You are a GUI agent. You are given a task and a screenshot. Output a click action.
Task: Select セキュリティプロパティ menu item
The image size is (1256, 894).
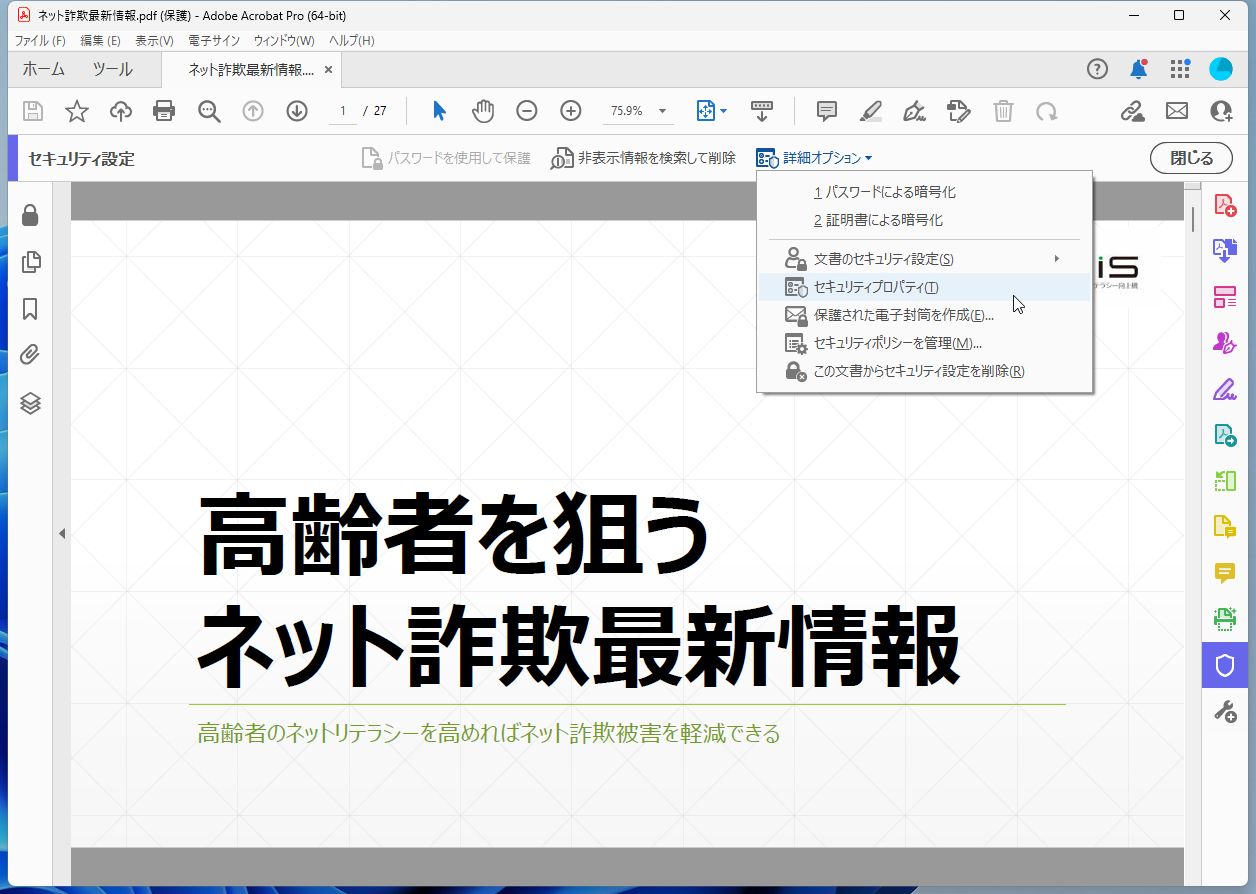click(924, 287)
